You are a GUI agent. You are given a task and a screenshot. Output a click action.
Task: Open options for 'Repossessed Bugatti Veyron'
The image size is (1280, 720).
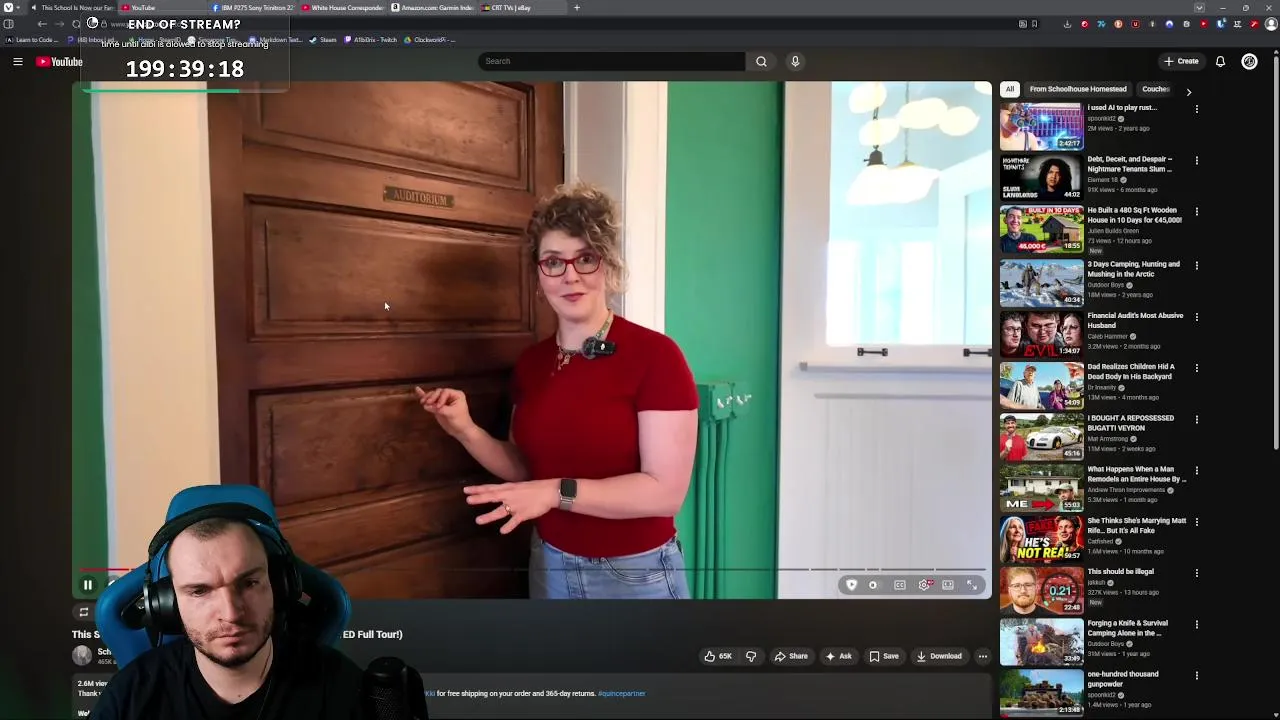tap(1196, 419)
